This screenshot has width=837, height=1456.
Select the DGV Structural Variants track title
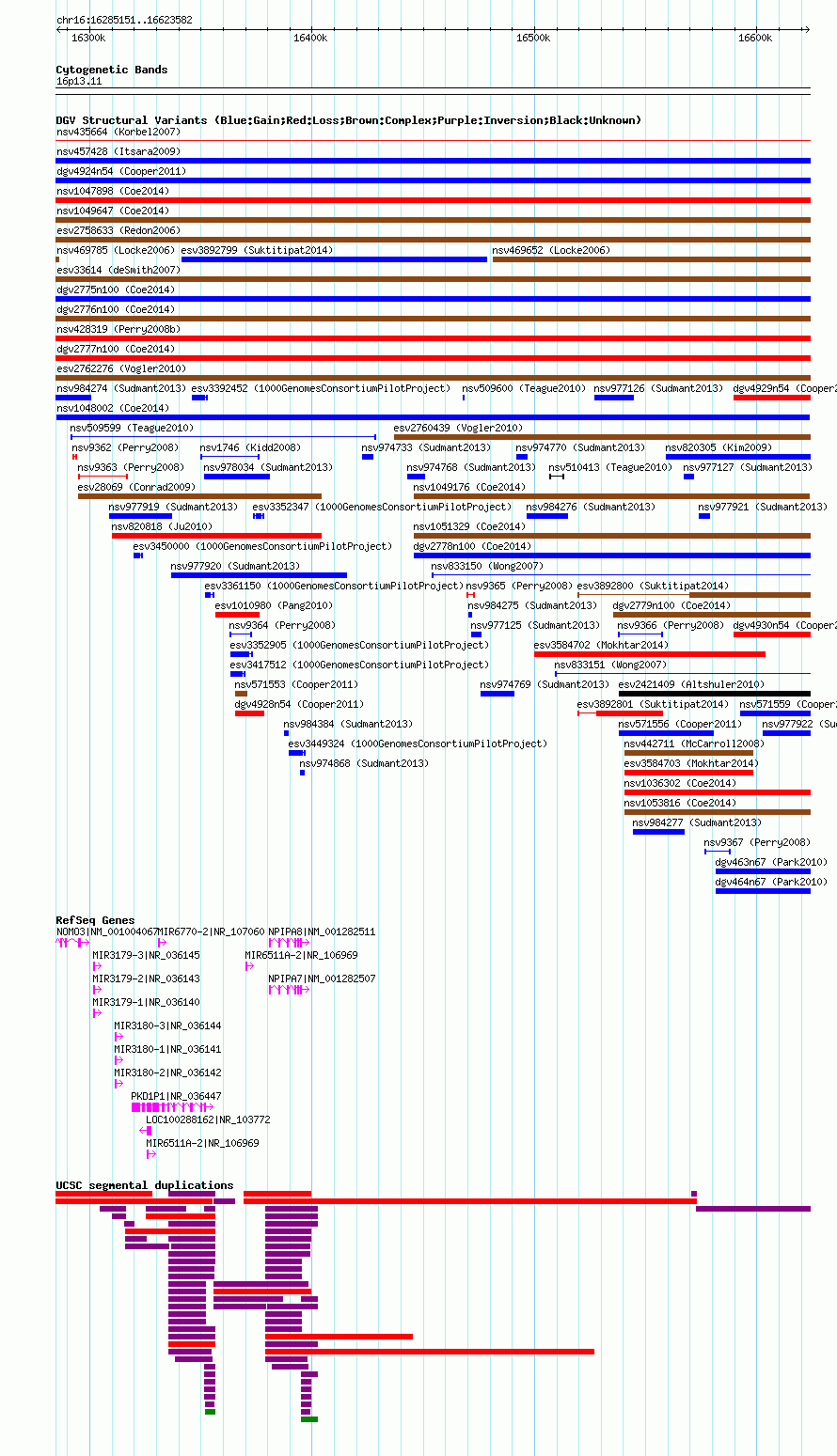click(349, 120)
